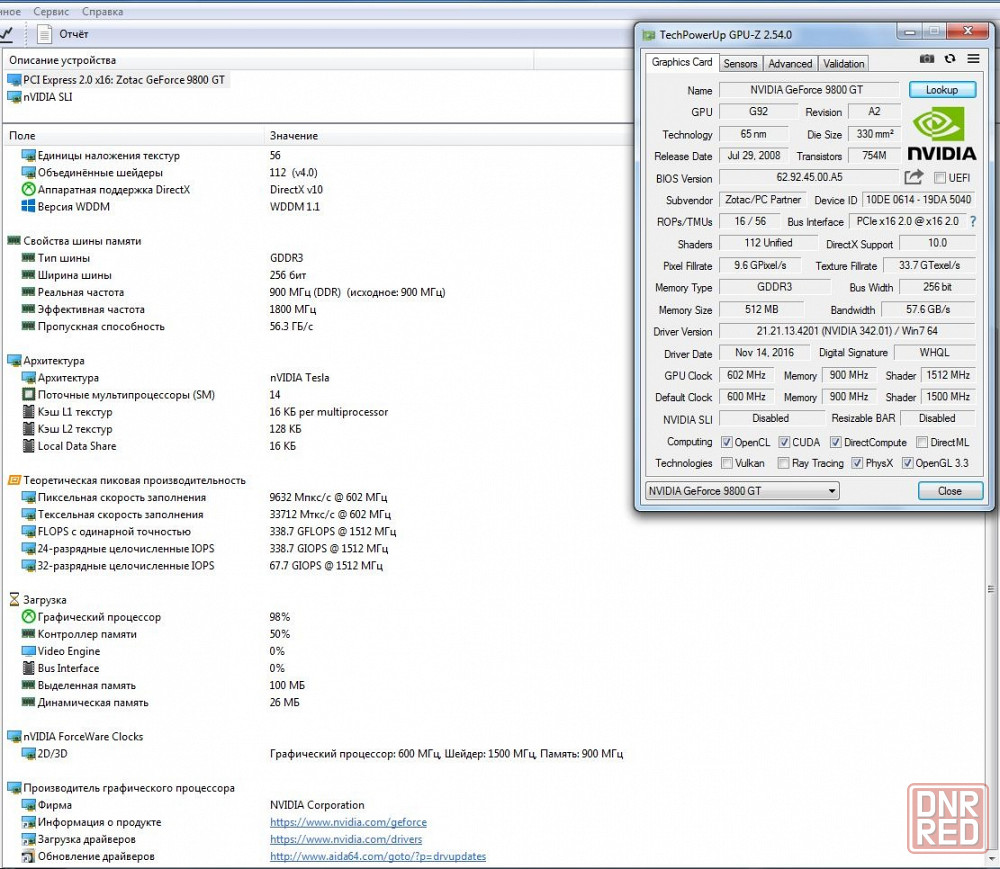Switch to the Graphics Card tab
Image resolution: width=1000 pixels, height=869 pixels.
(682, 62)
